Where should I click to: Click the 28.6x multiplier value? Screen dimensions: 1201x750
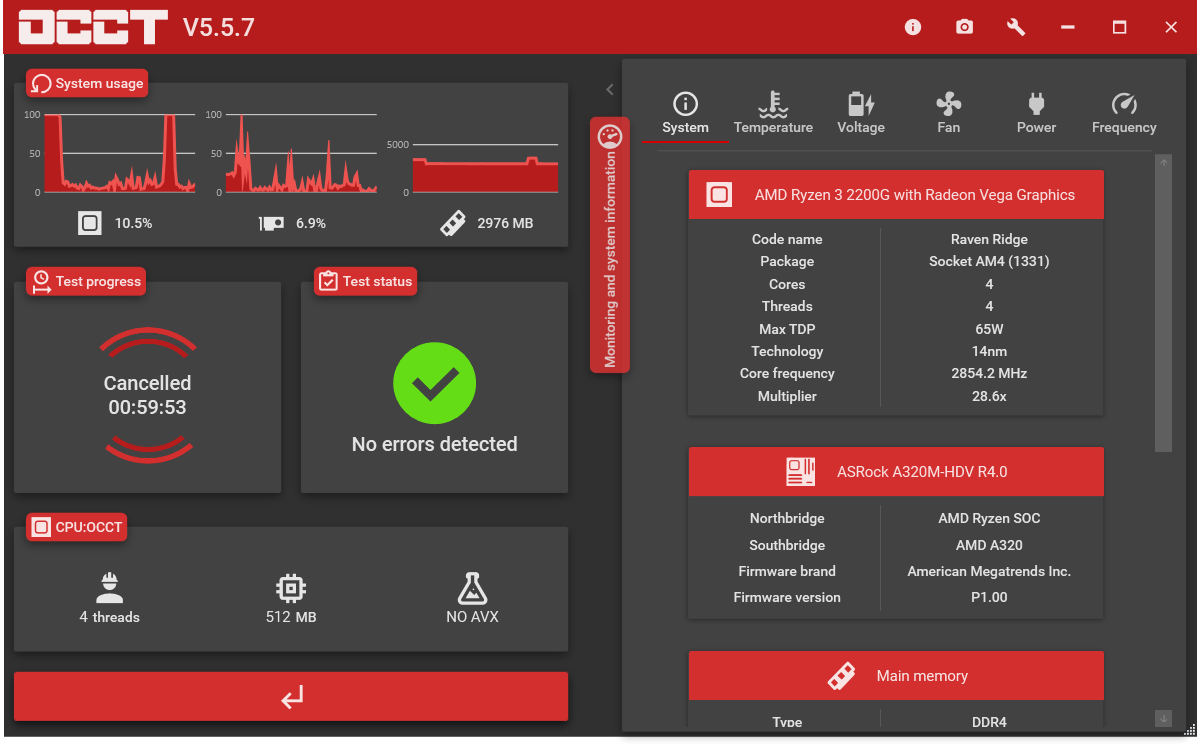coord(989,396)
